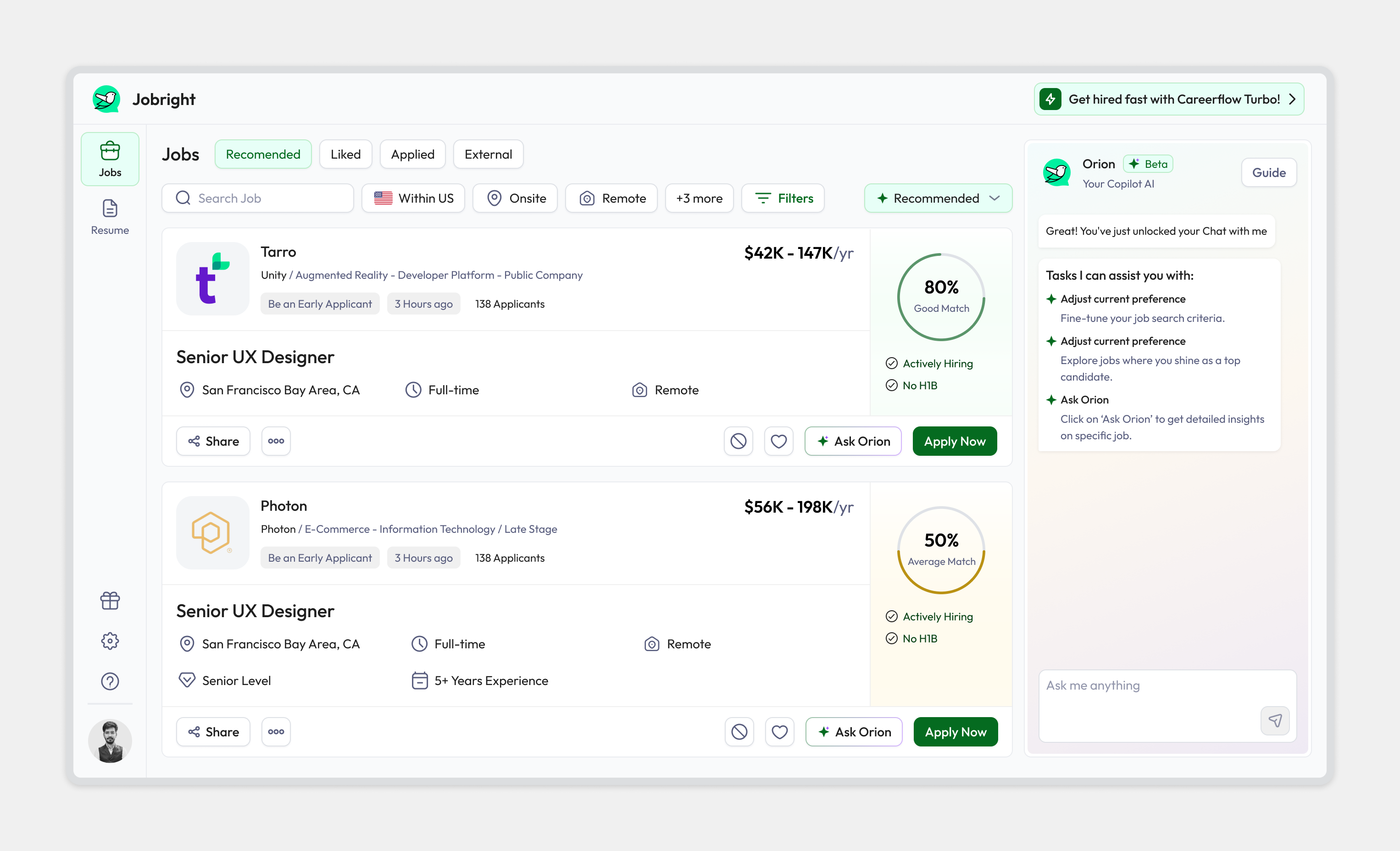This screenshot has width=1400, height=851.
Task: Switch to the Applied tab
Action: 412,154
